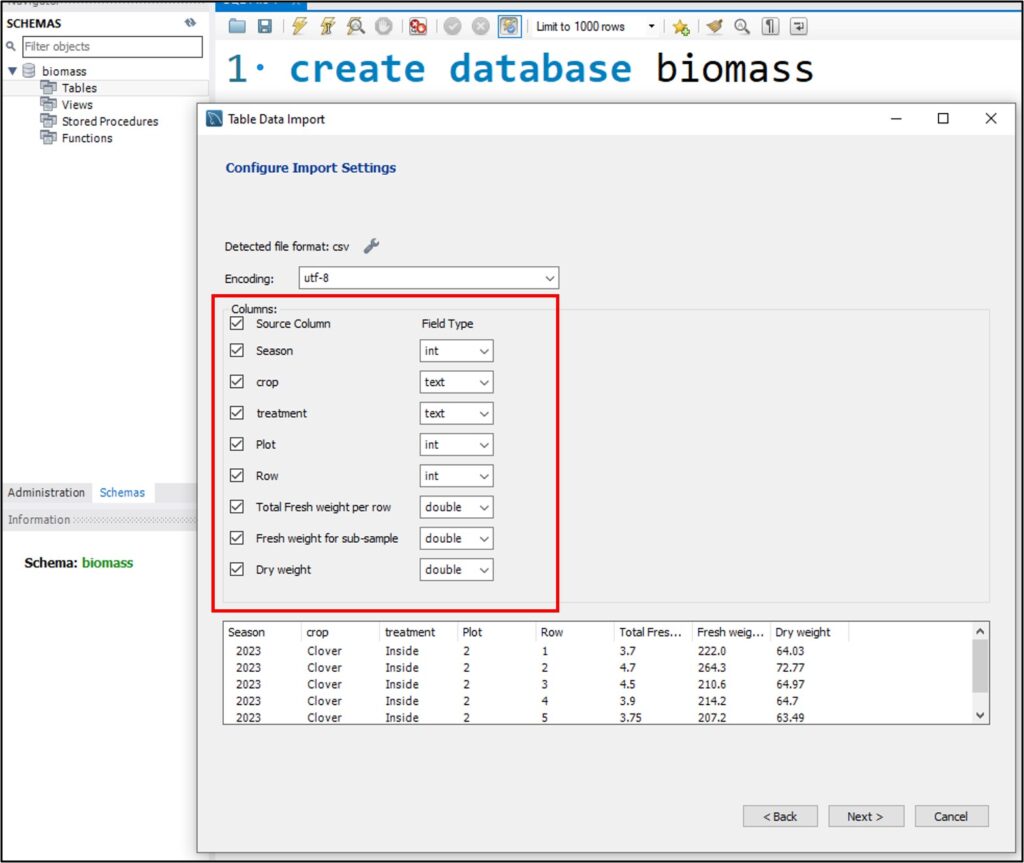Select the Tables item under biomass

[79, 88]
